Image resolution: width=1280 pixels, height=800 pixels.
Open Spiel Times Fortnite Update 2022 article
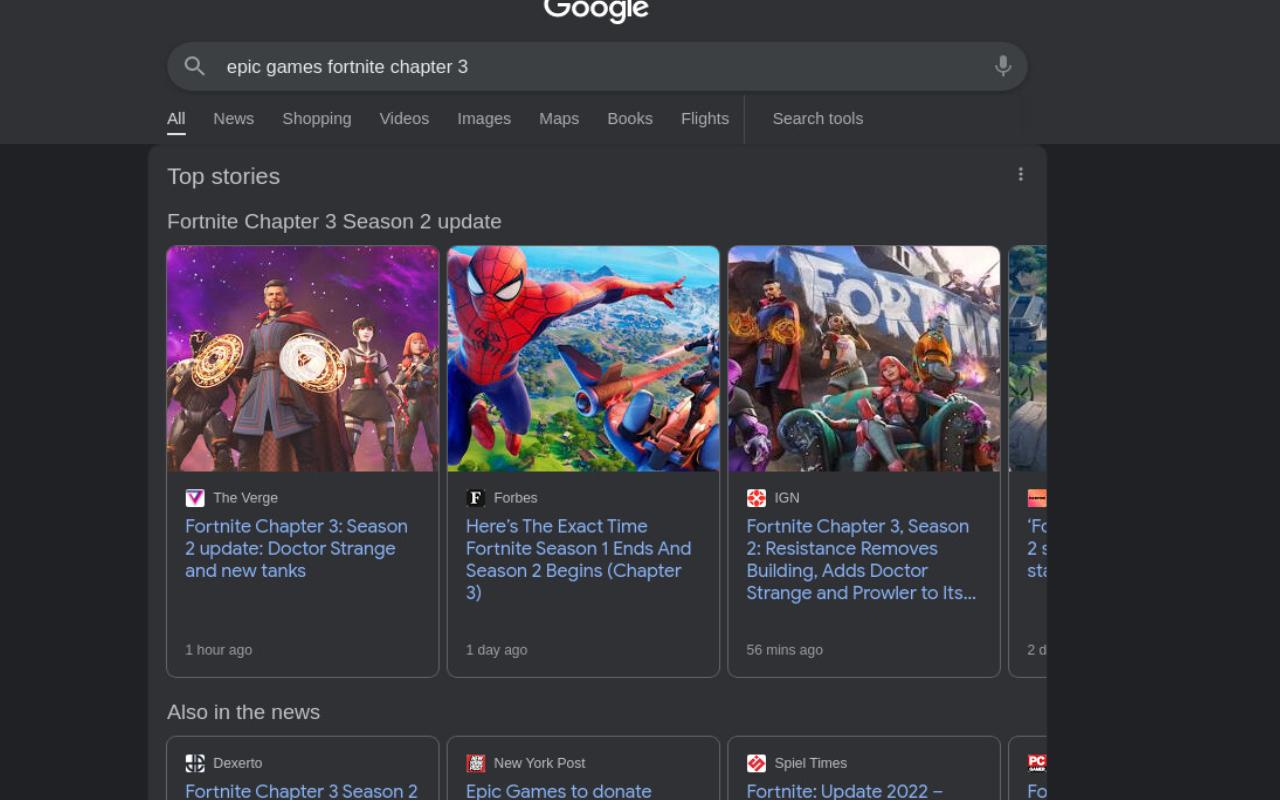(x=844, y=790)
